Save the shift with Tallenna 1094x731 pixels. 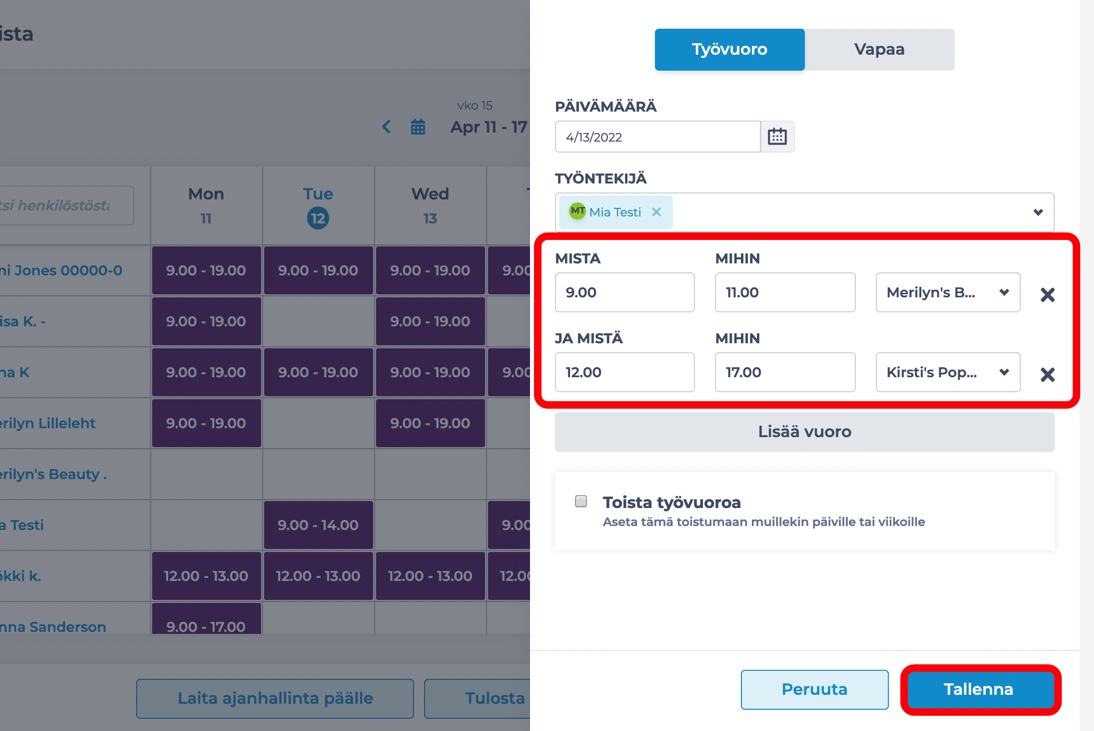pos(978,689)
